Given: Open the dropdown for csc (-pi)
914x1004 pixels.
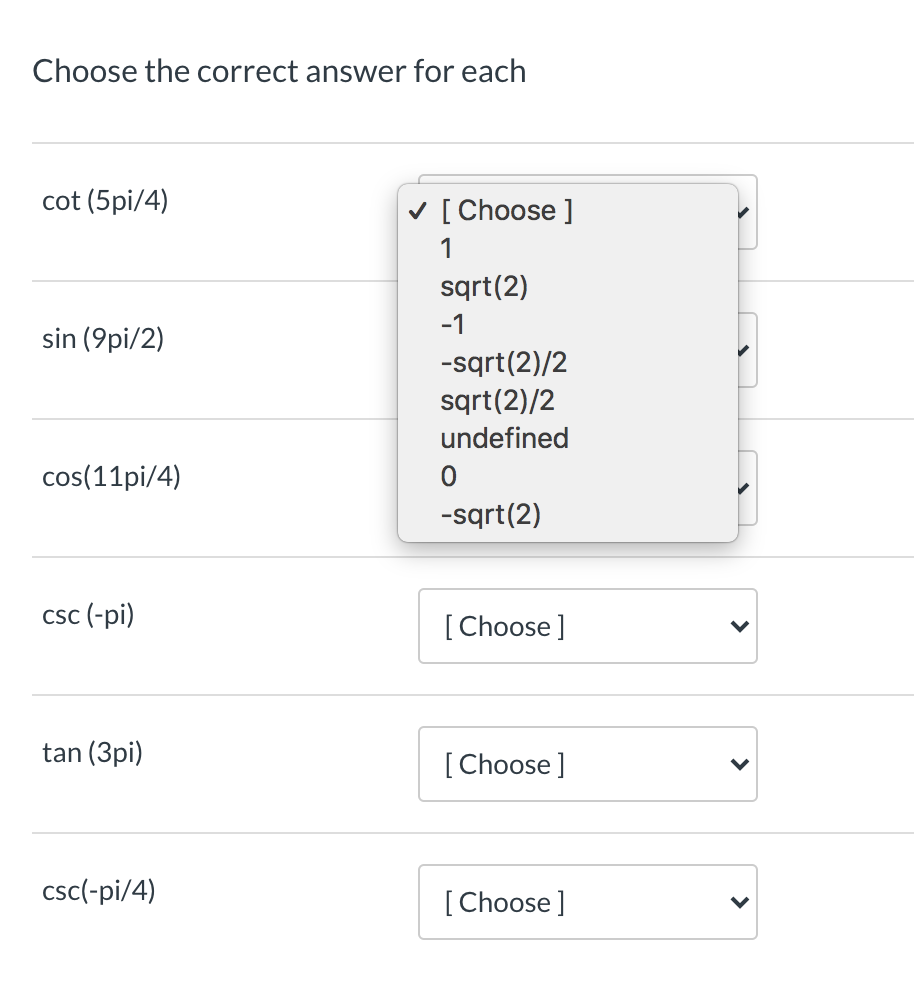Looking at the screenshot, I should [587, 626].
